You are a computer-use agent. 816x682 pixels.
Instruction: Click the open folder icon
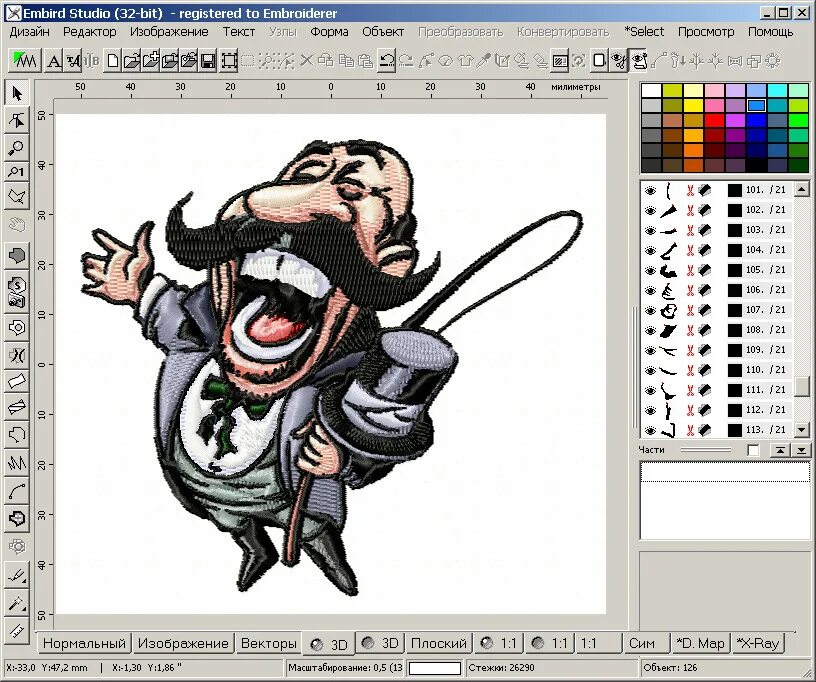coord(132,61)
